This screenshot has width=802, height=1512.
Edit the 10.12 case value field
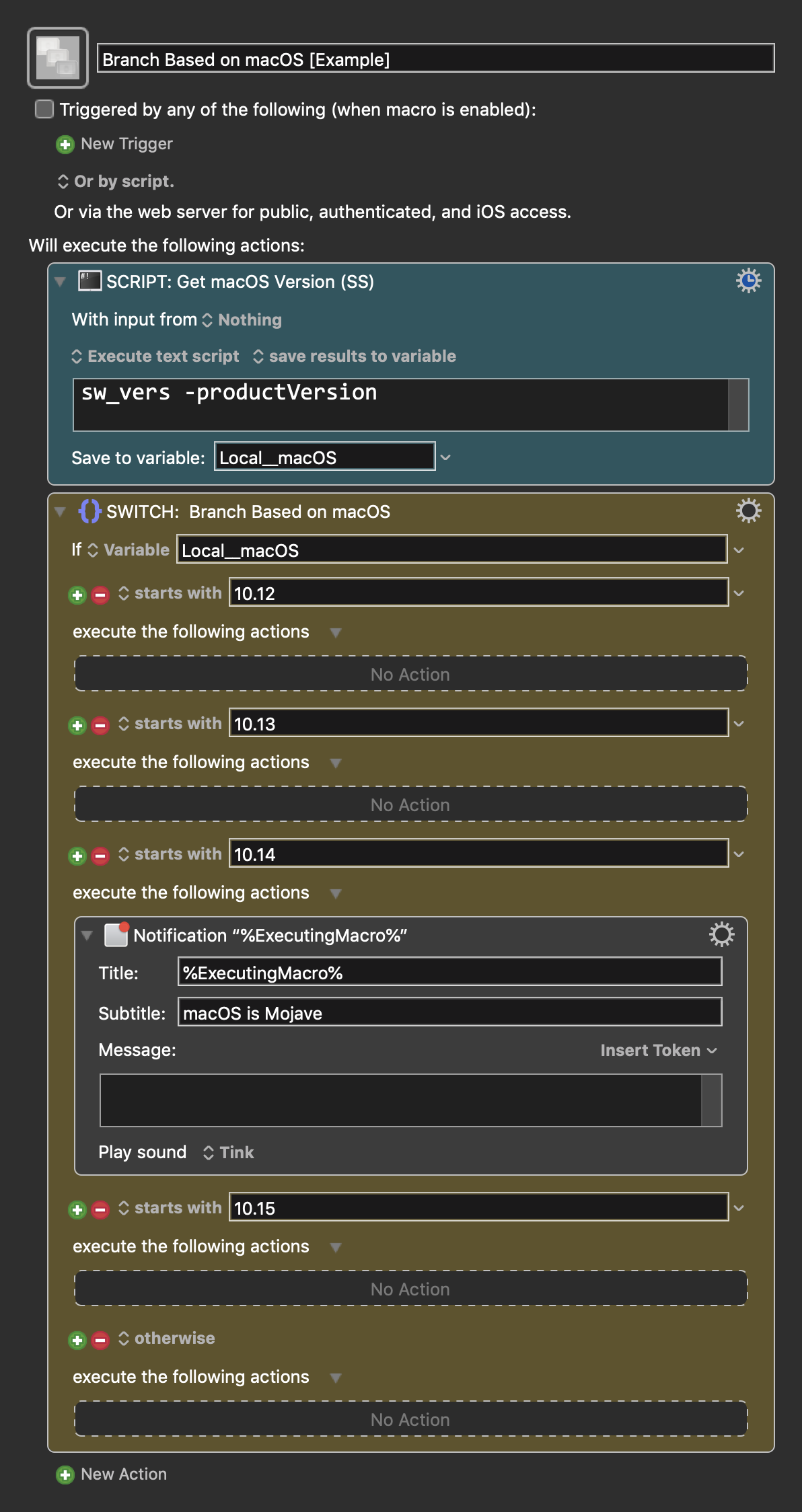coord(478,593)
